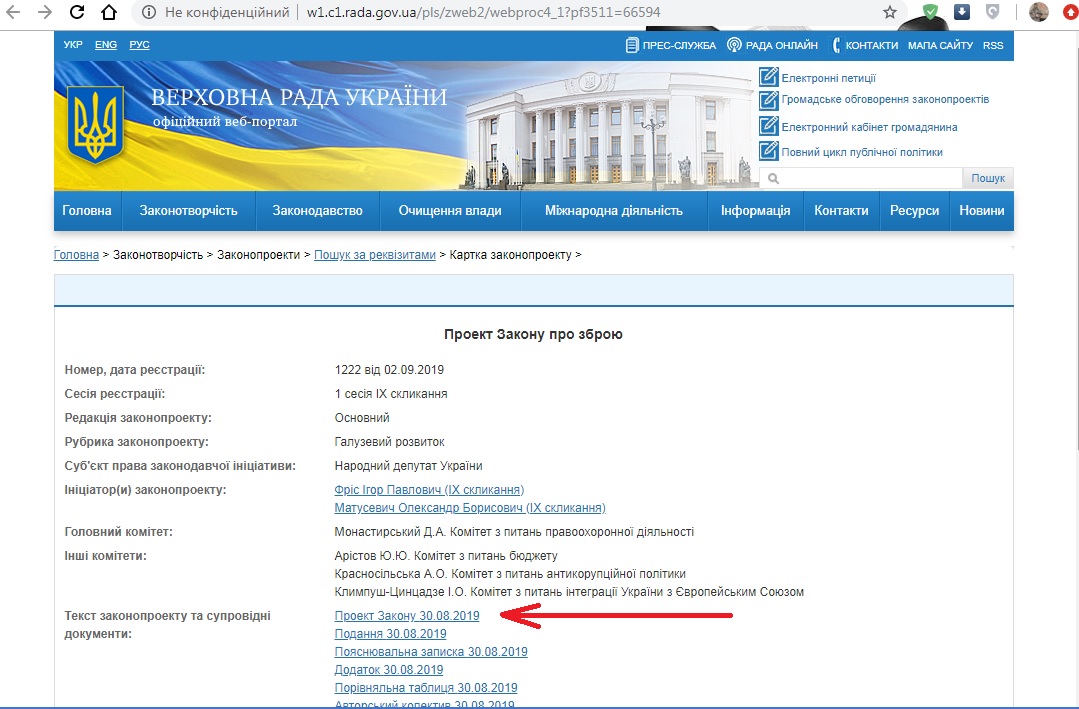
Task: Open ПРЕС-СЛУЖБА text link
Action: click(679, 45)
